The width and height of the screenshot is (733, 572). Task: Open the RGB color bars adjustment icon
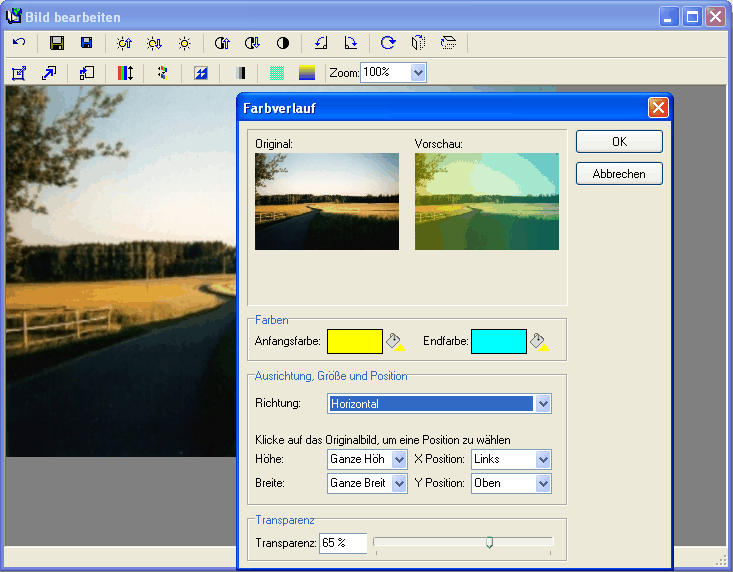(x=125, y=73)
